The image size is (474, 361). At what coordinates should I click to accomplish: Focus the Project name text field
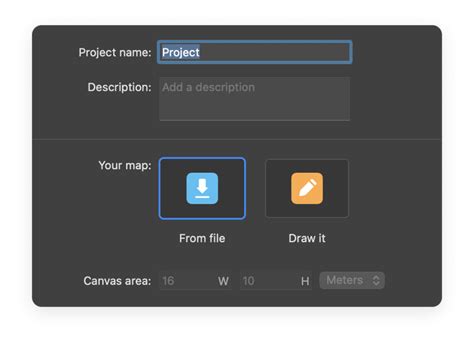click(255, 52)
